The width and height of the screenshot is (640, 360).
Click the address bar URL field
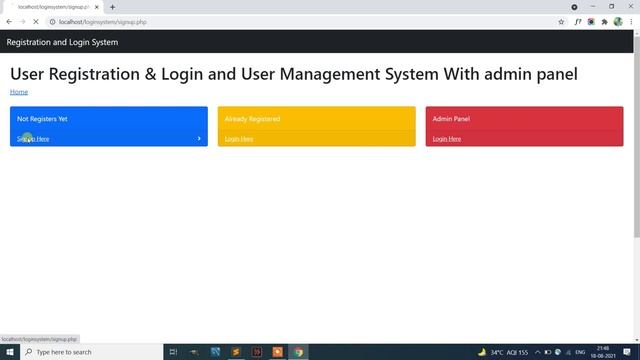coord(302,22)
